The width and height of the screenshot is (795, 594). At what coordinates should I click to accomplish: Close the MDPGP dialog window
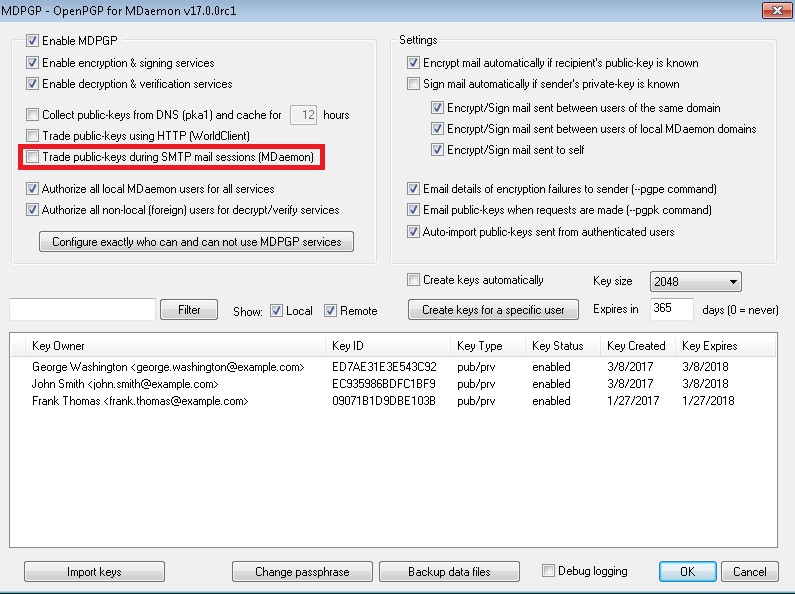coord(777,10)
